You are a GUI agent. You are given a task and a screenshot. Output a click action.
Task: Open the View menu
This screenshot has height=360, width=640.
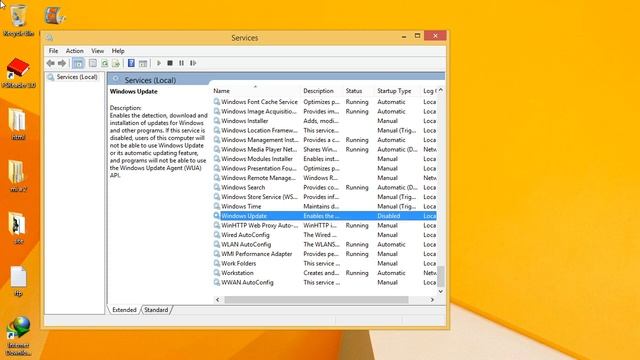pos(98,51)
